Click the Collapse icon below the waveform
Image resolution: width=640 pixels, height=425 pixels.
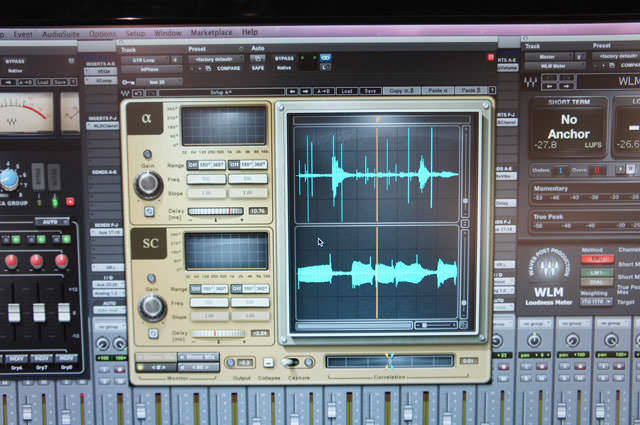(x=268, y=362)
